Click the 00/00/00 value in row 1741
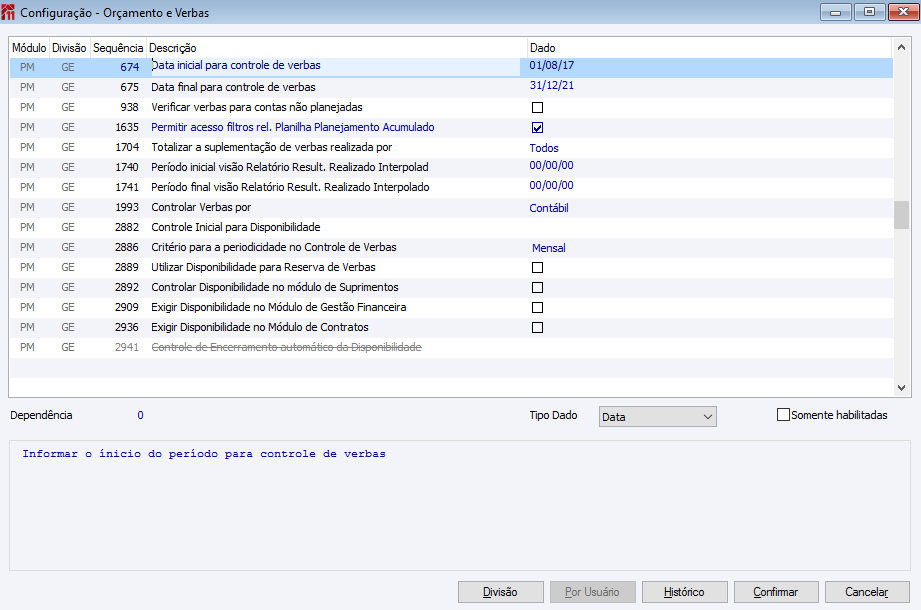The height and width of the screenshot is (610, 921). pos(551,186)
